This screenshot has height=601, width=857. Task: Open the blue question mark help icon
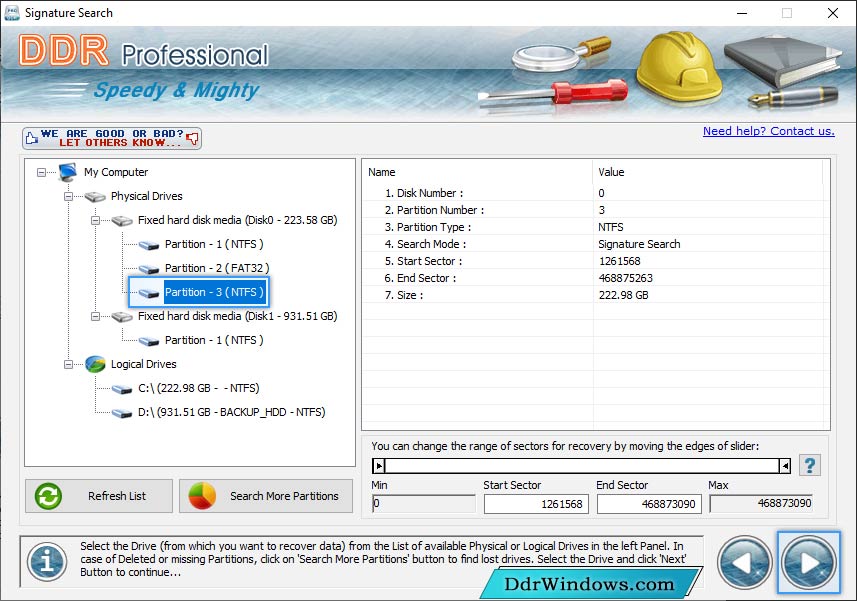pyautogui.click(x=809, y=466)
